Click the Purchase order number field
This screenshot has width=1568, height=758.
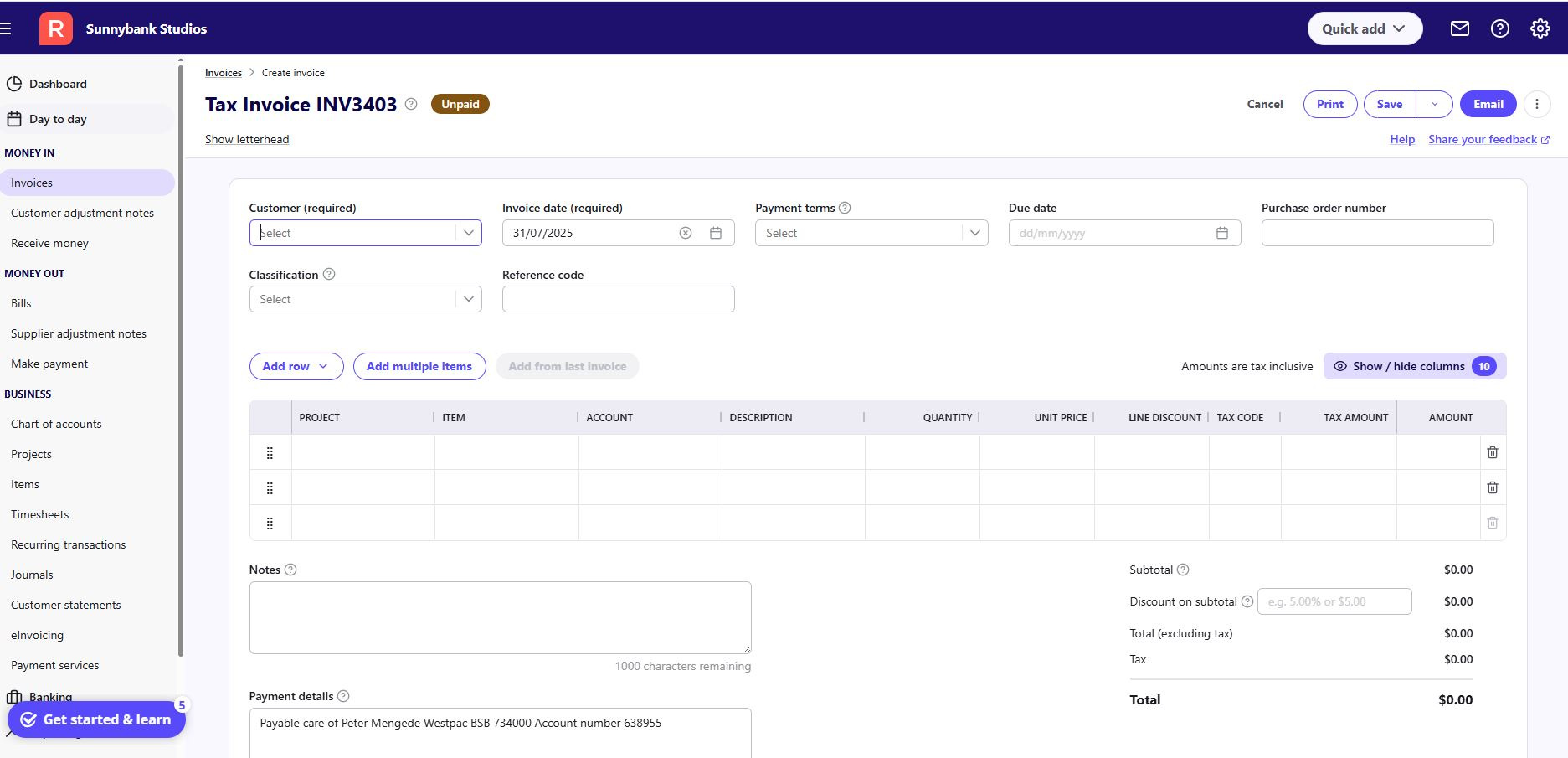click(1377, 233)
